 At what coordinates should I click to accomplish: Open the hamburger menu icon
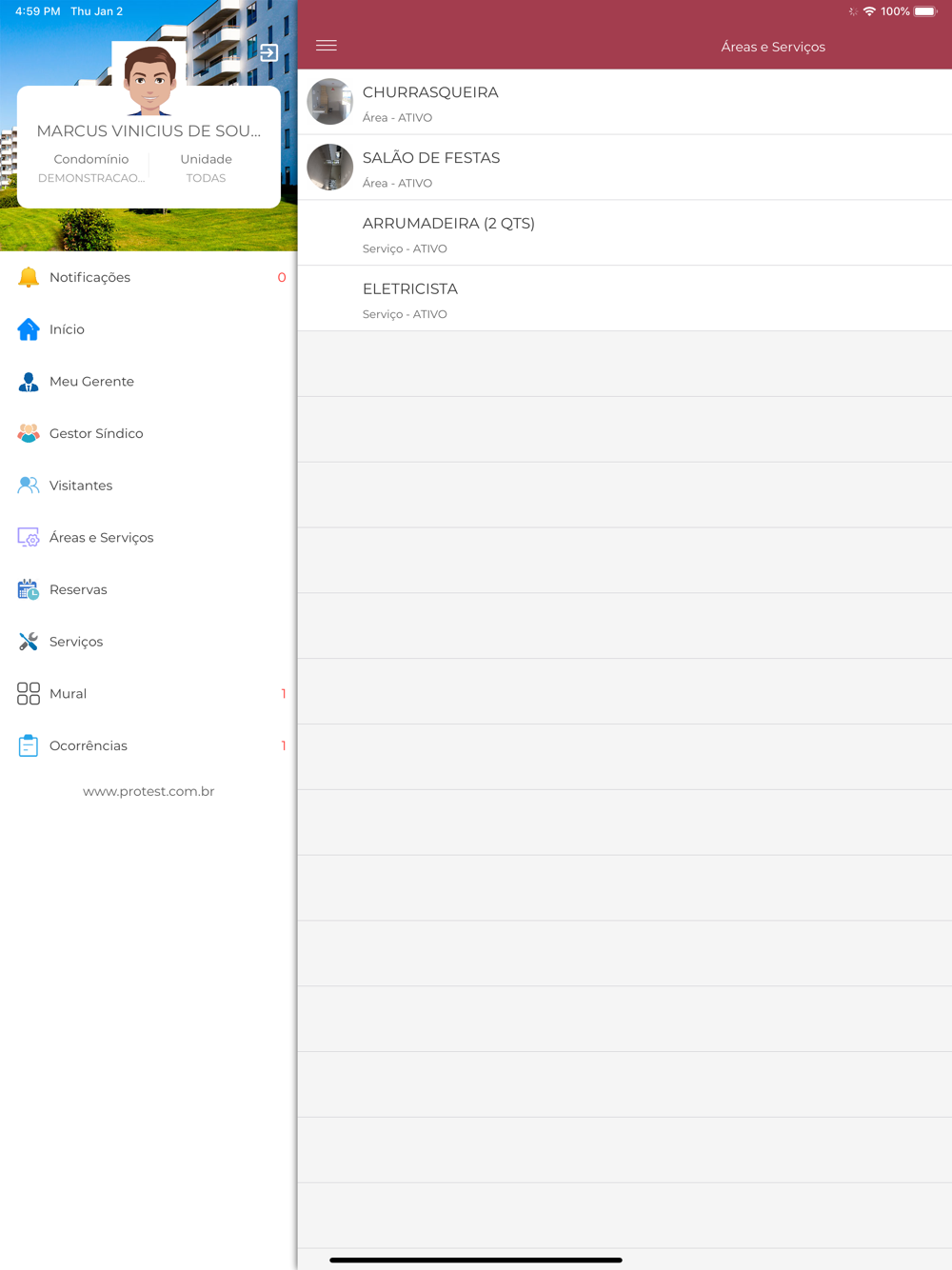[x=327, y=46]
